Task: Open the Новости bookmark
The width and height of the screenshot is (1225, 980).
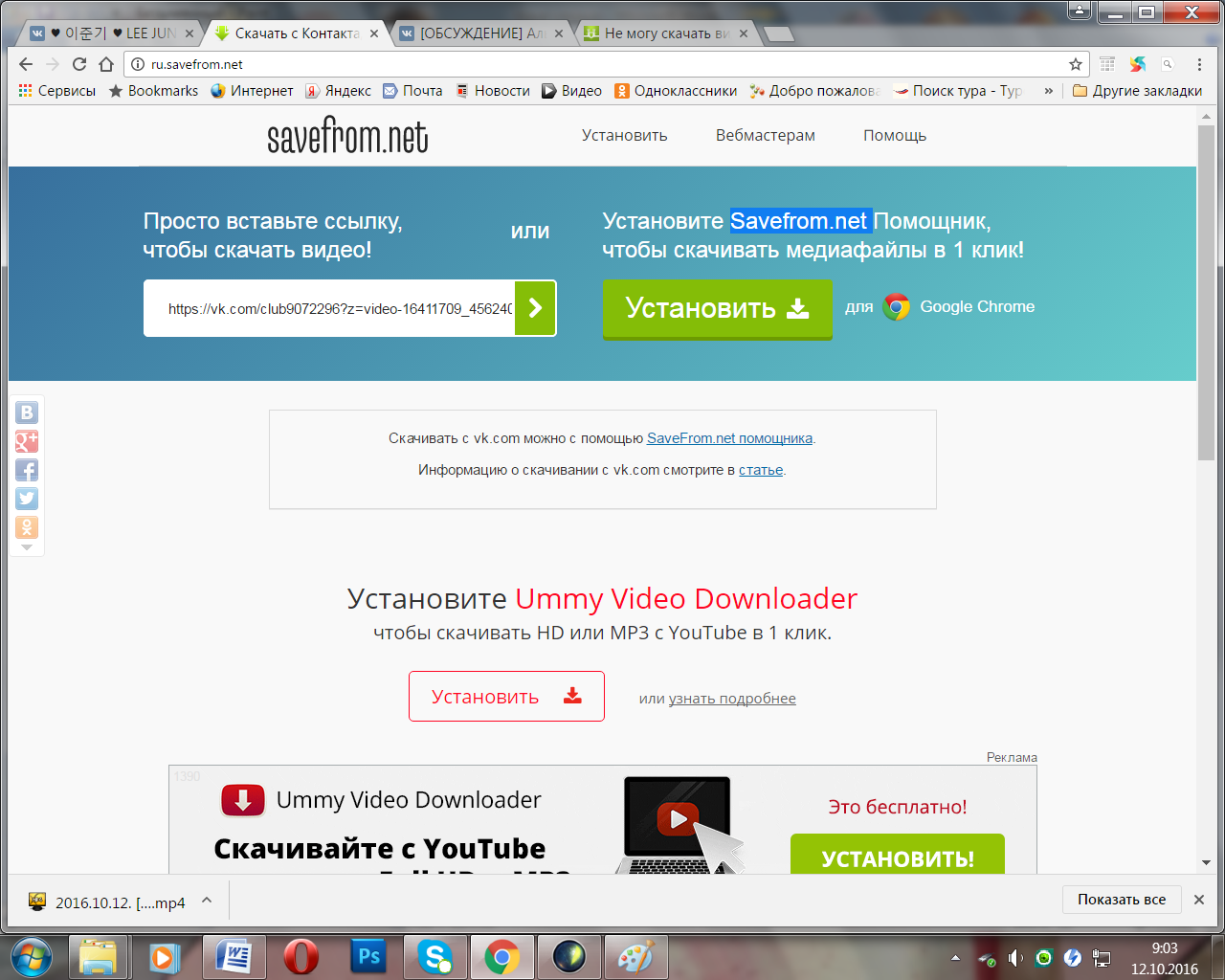Action: click(x=493, y=91)
